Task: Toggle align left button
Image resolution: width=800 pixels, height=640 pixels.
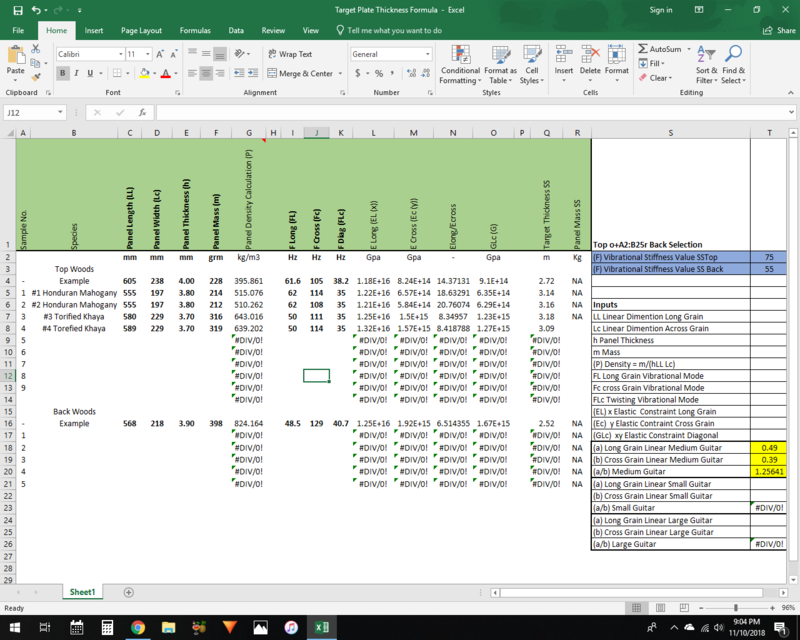Action: pos(192,73)
